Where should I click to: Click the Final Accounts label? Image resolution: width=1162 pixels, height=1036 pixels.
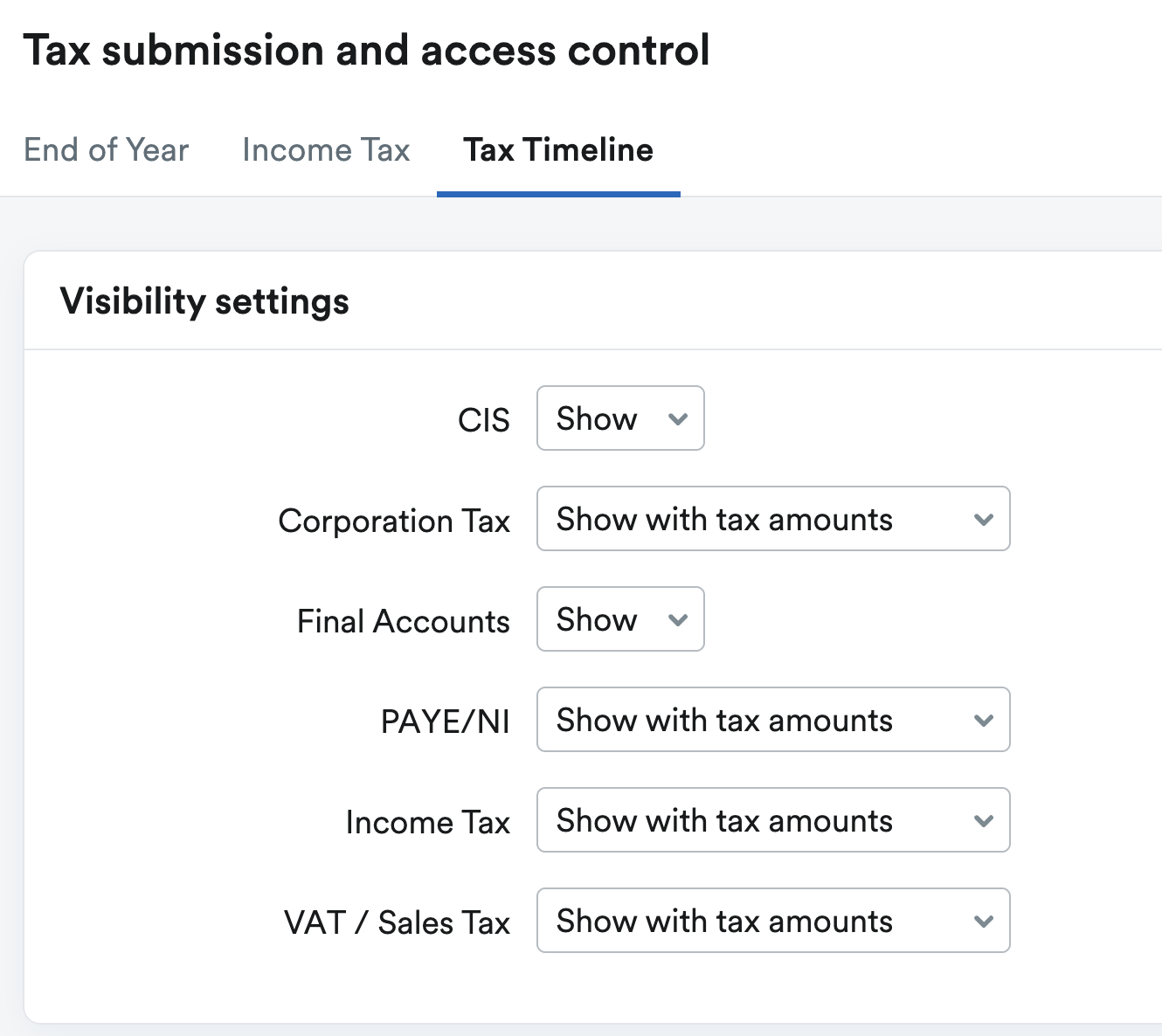click(404, 621)
